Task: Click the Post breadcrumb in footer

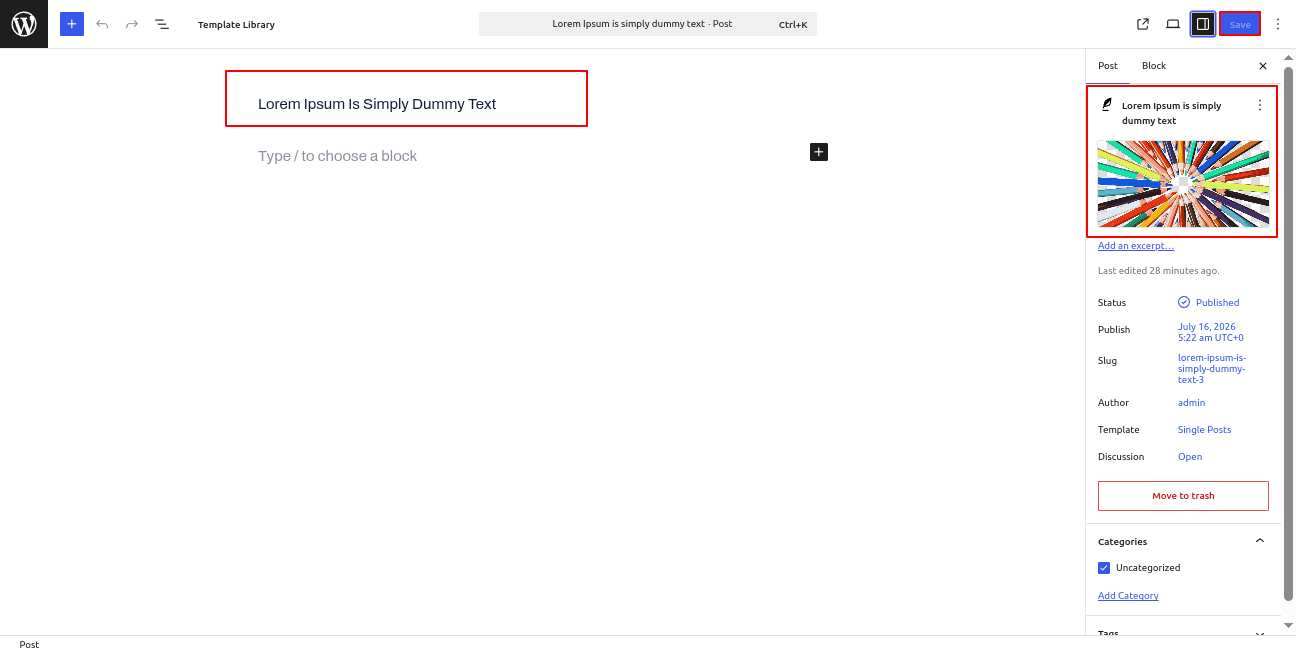Action: click(29, 645)
